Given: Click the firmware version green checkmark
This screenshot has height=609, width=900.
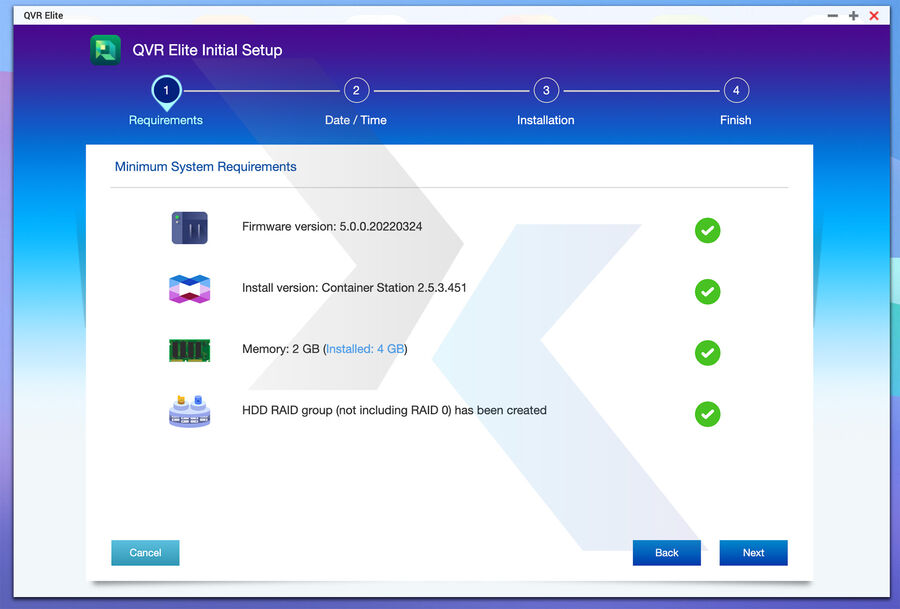Looking at the screenshot, I should (x=707, y=231).
